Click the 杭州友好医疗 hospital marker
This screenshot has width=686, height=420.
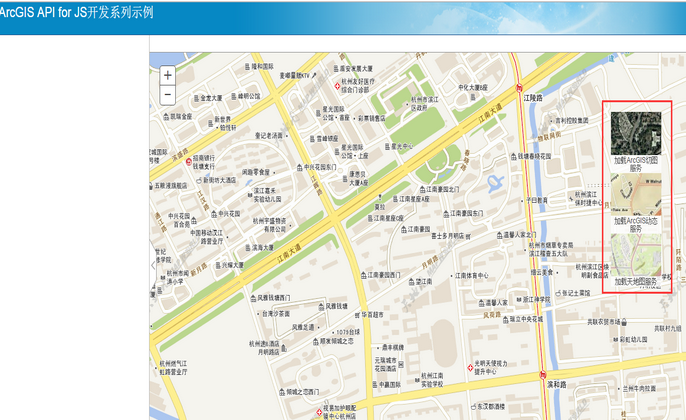tap(337, 86)
